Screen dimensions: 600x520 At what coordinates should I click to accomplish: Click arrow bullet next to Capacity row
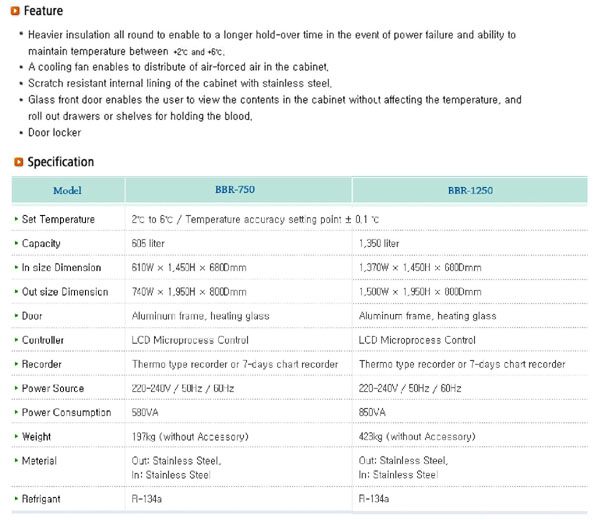[15, 243]
